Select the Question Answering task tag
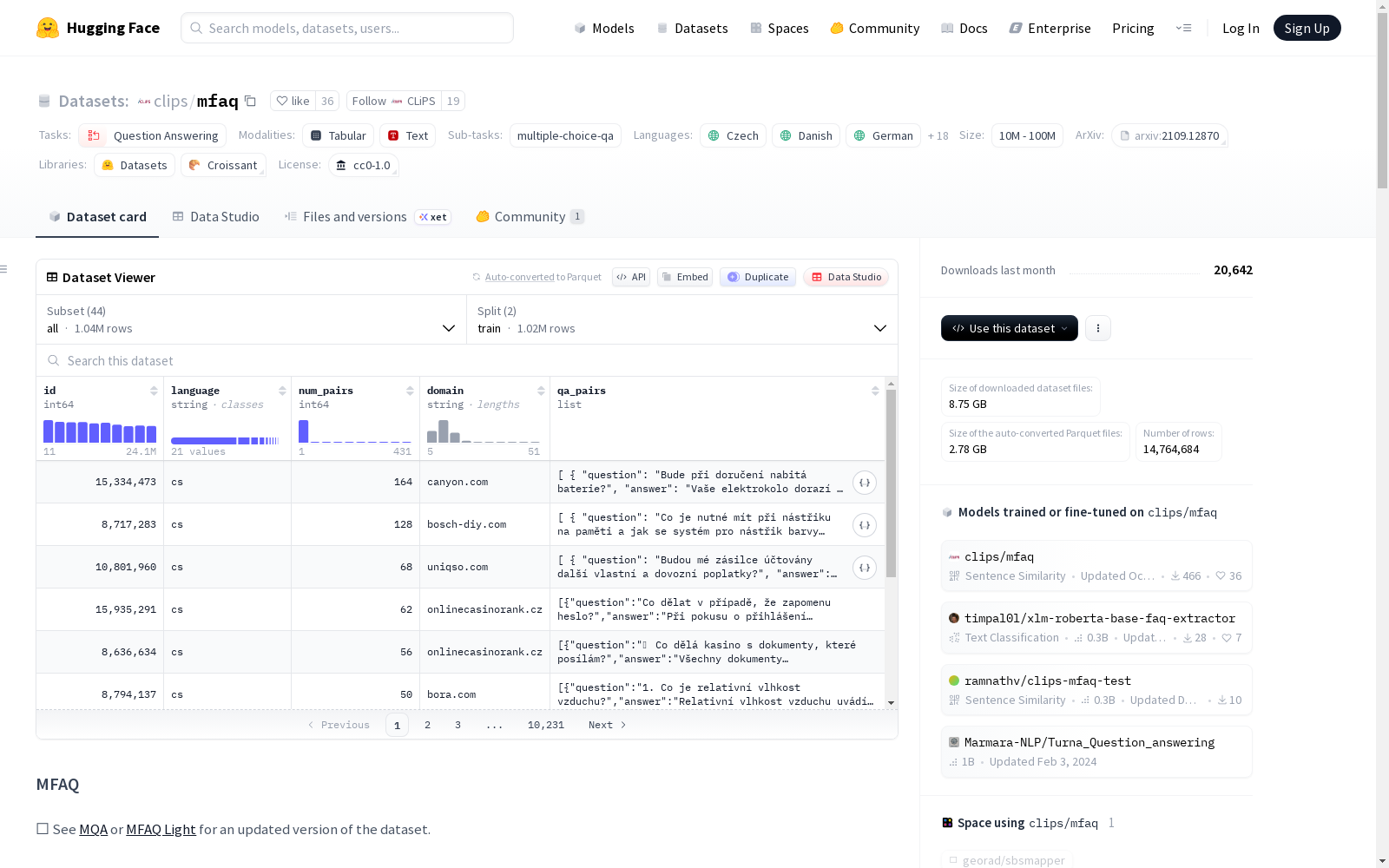The width and height of the screenshot is (1389, 868). (x=153, y=135)
